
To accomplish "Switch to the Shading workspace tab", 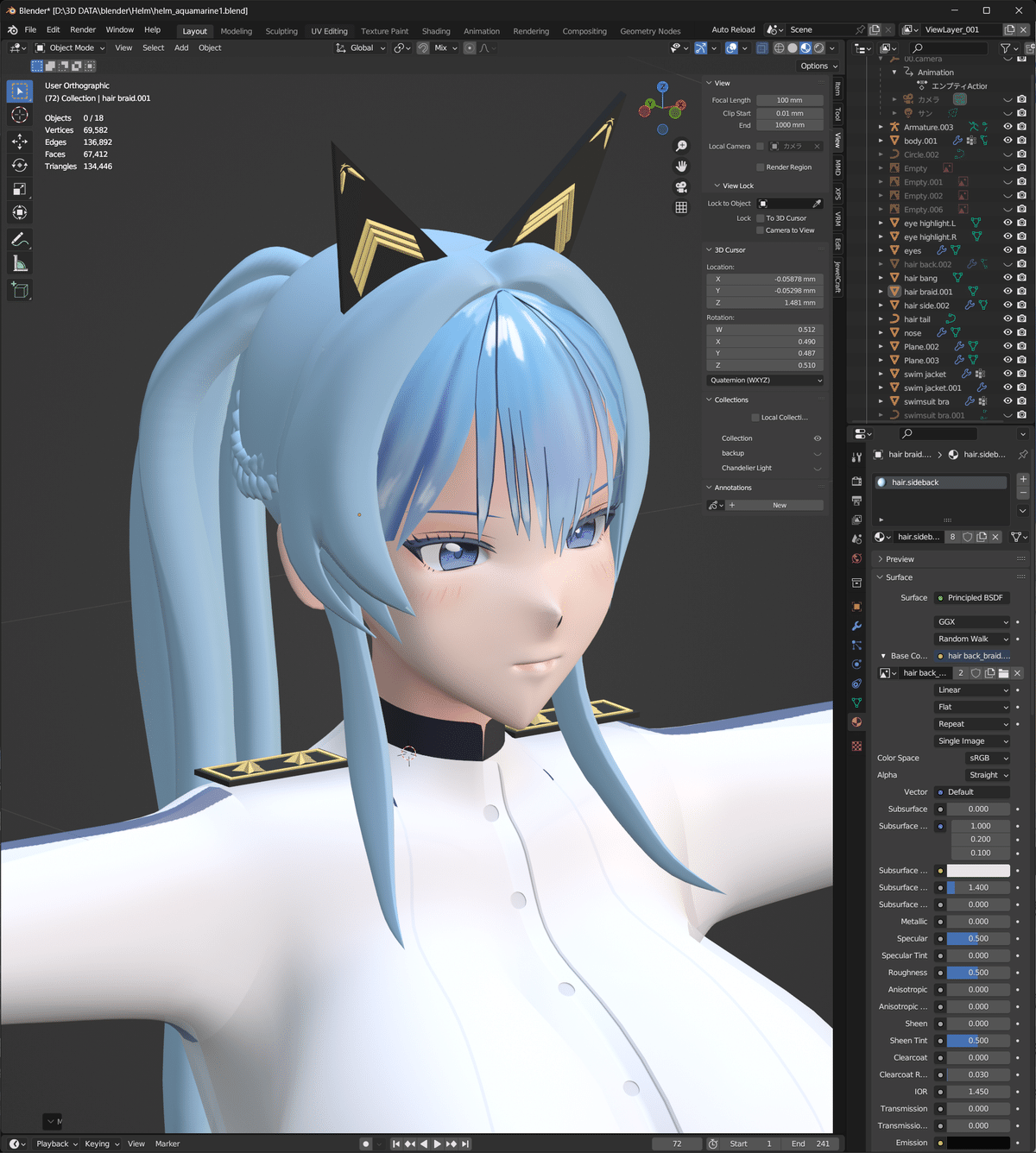I will [x=436, y=31].
